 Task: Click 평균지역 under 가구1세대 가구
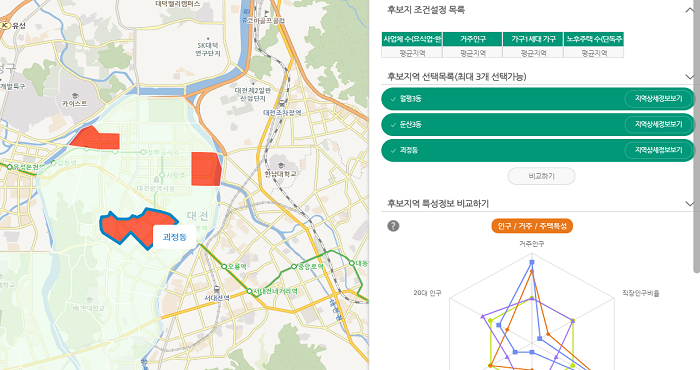coord(533,52)
